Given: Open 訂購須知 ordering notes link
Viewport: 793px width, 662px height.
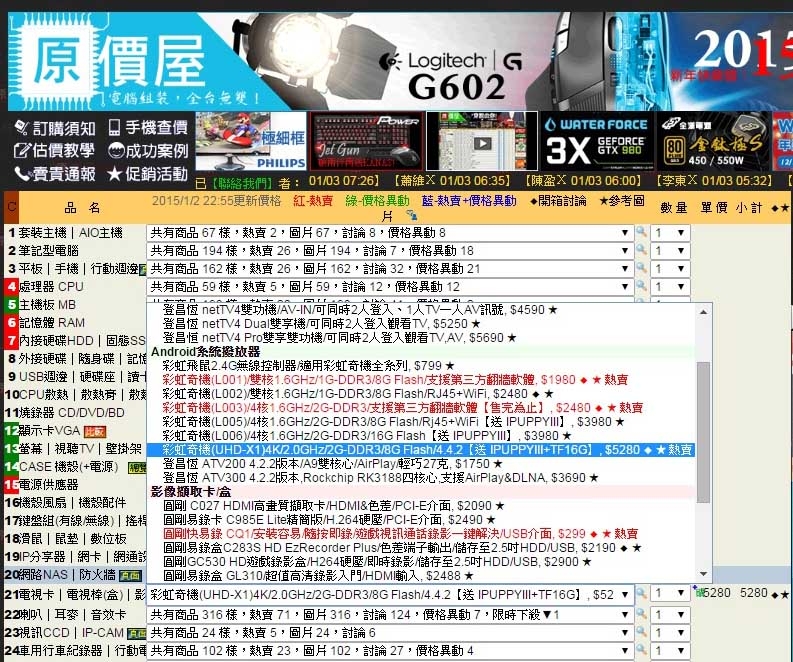Looking at the screenshot, I should coord(55,128).
